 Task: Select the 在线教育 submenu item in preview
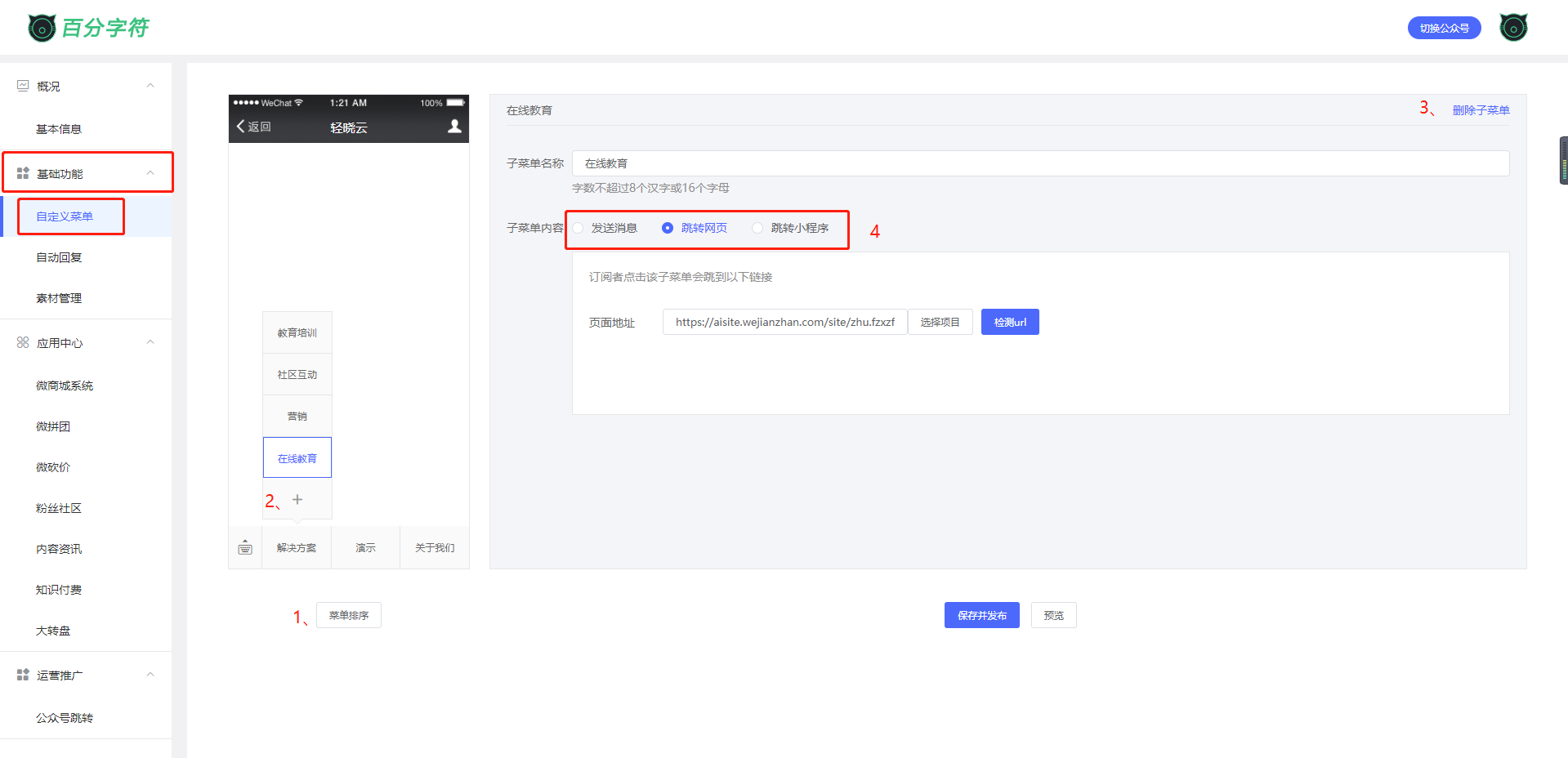point(297,457)
